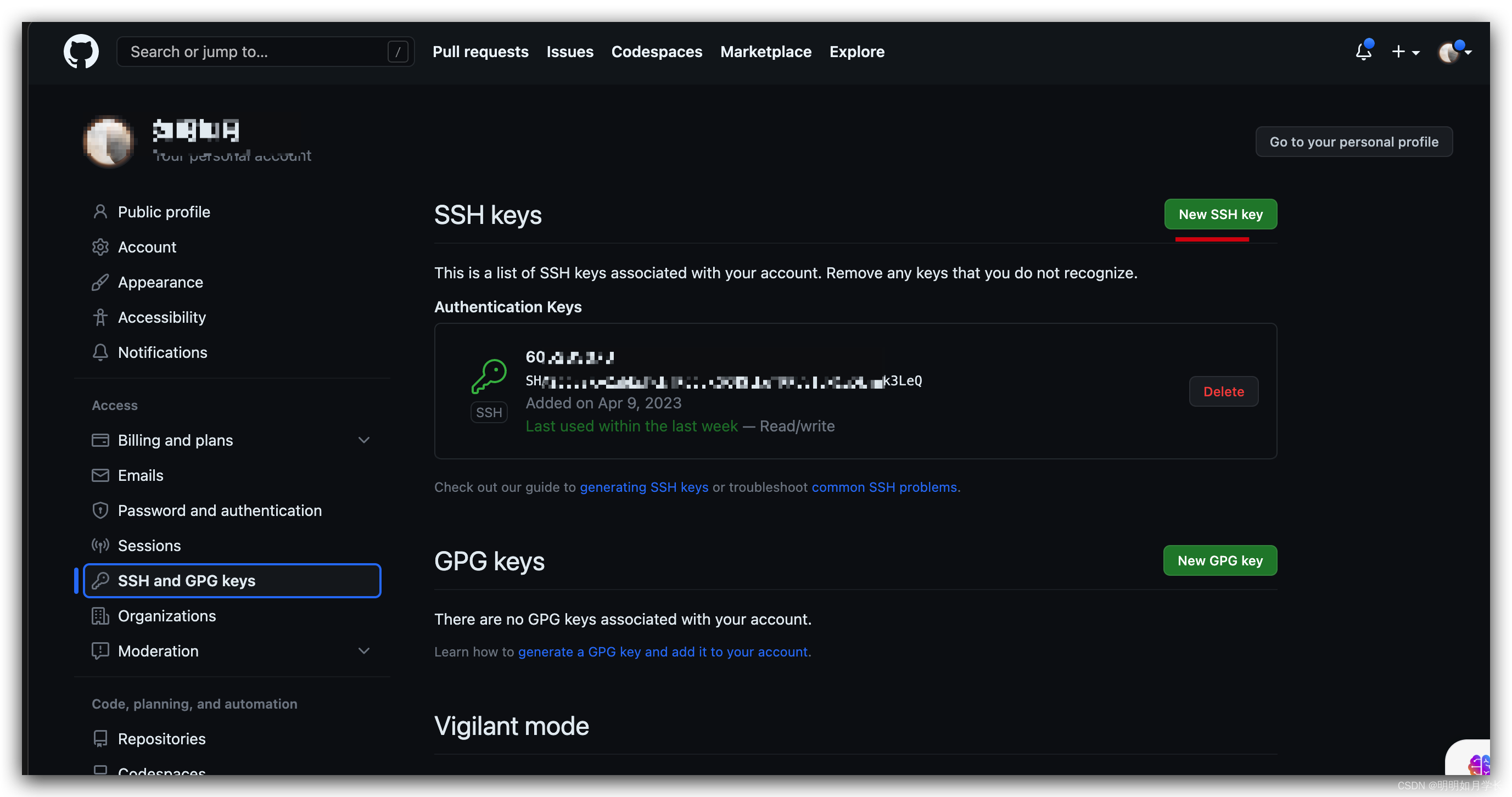Screen dimensions: 1512x797
Task: Open Password and authentication settings
Action: [x=232, y=510]
